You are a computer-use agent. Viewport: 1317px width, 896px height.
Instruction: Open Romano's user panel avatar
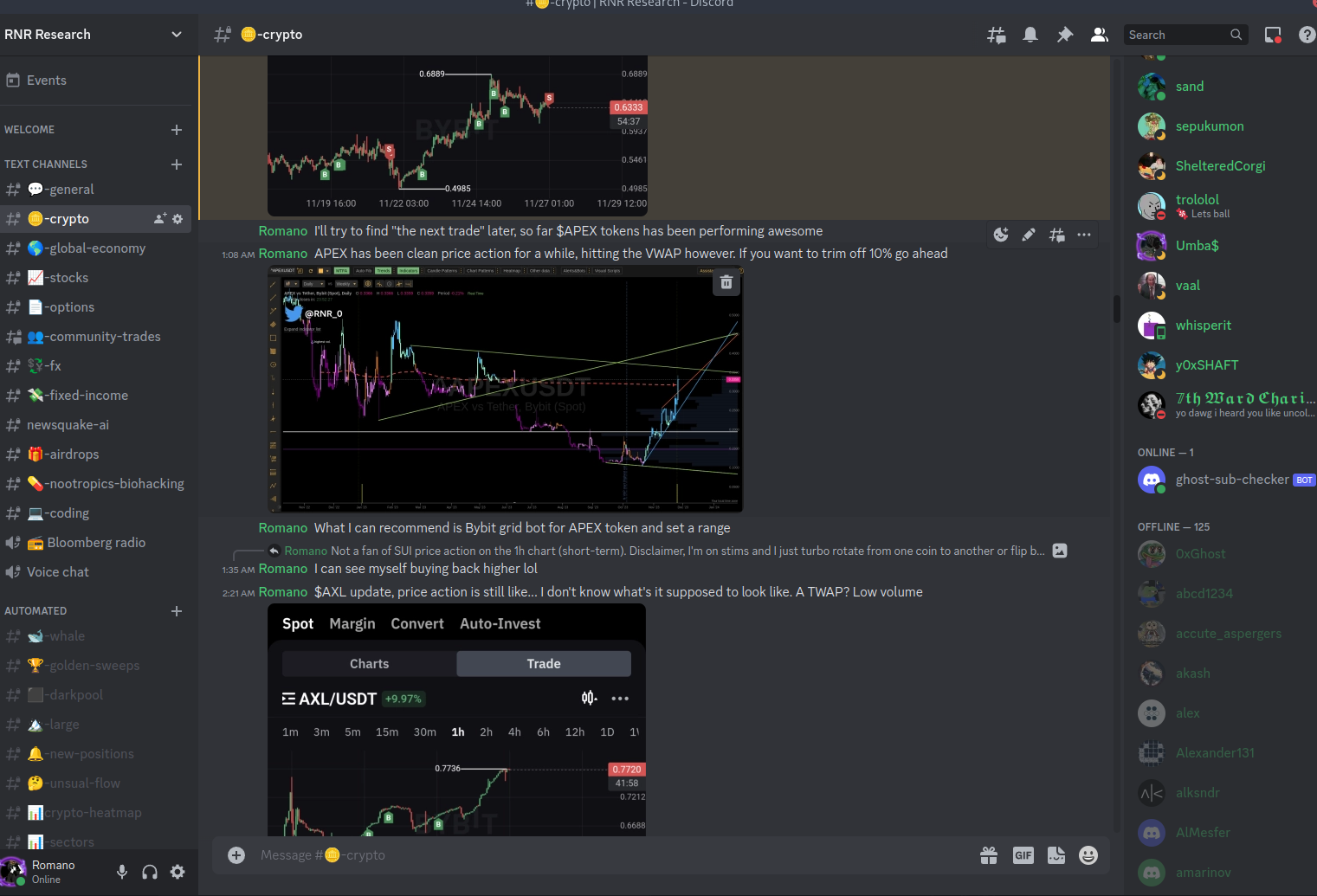(x=14, y=871)
